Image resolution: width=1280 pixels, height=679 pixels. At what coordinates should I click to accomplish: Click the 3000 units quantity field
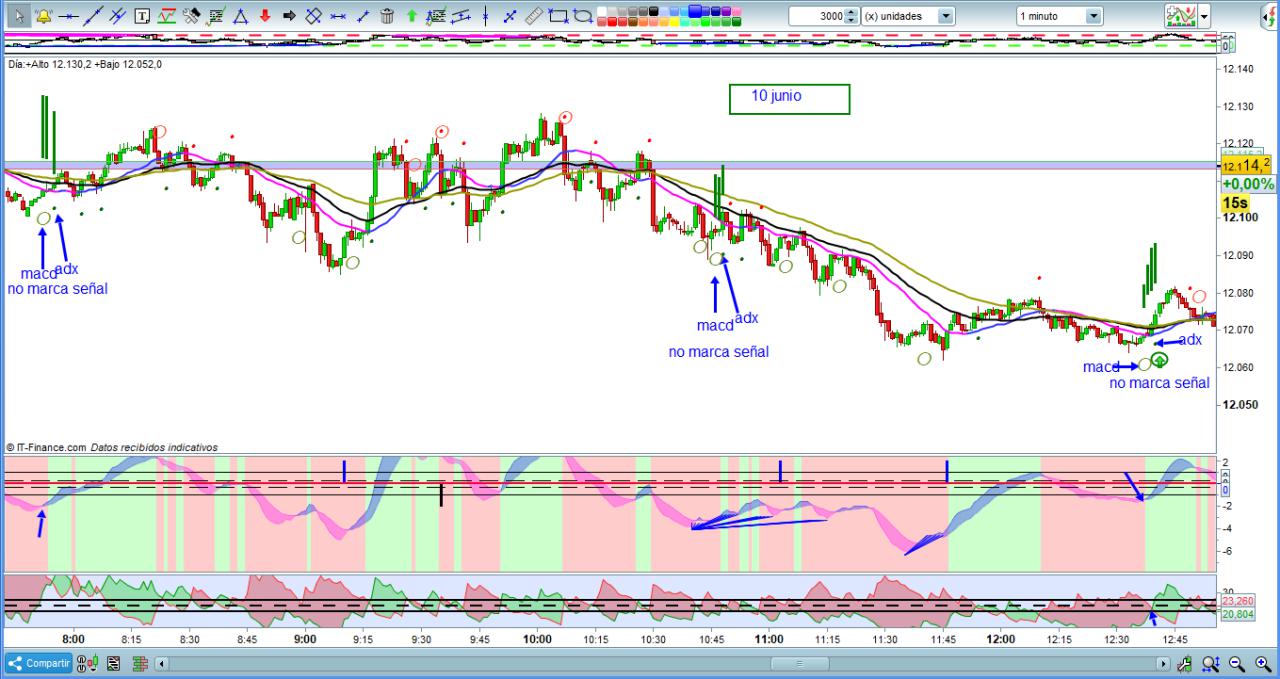[x=816, y=16]
